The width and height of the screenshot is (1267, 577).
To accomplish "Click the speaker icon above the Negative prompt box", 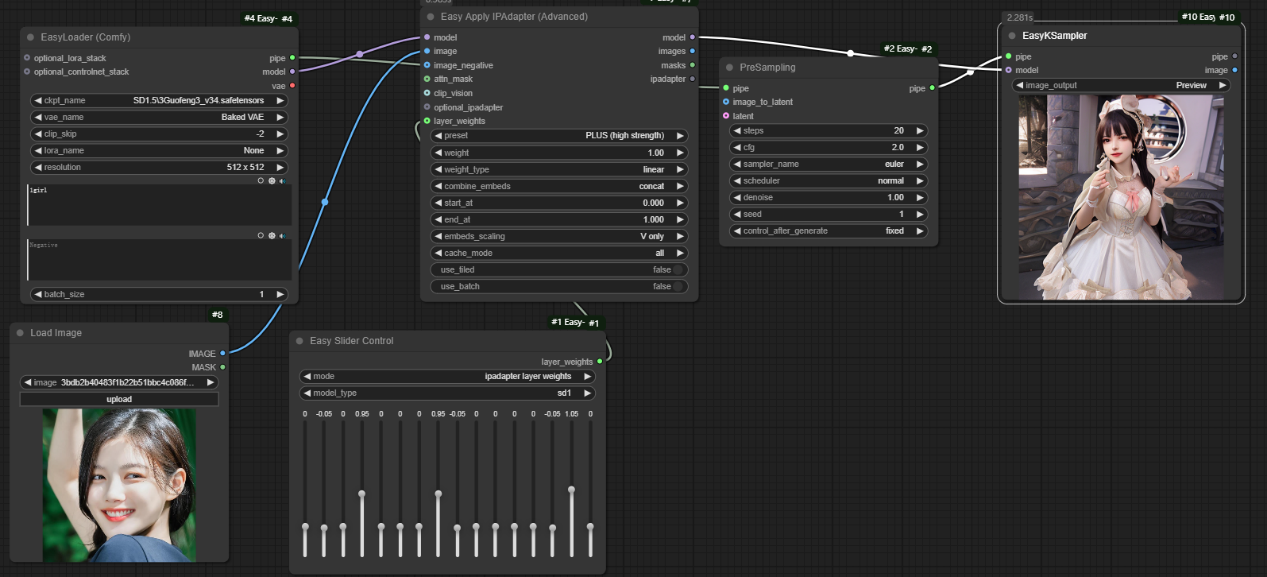I will click(283, 235).
